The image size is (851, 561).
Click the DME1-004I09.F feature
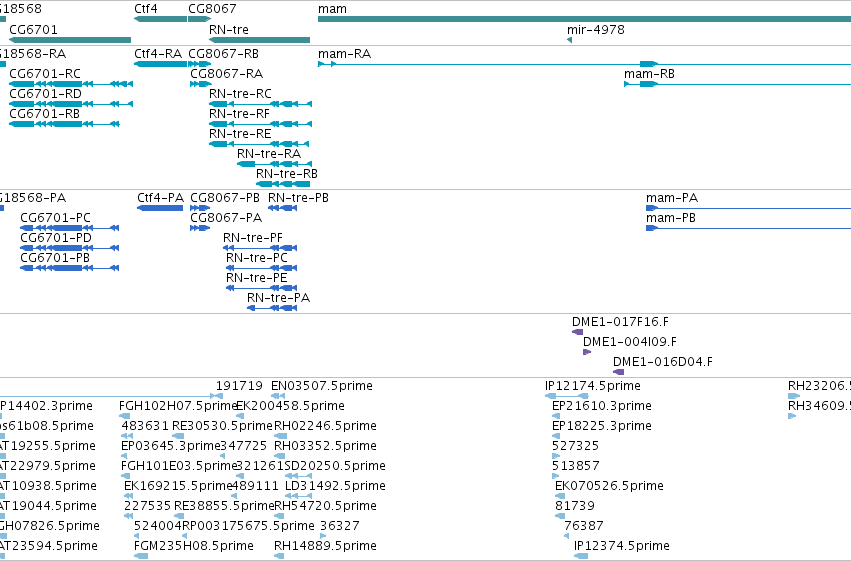click(x=630, y=342)
